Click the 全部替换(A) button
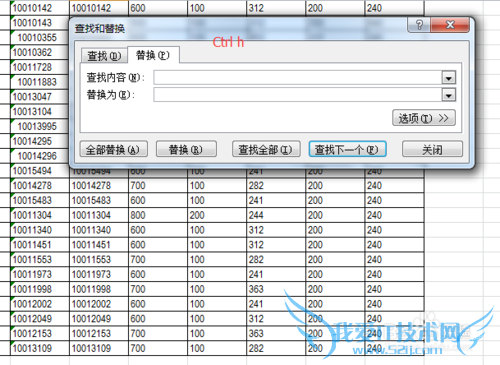This screenshot has width=500, height=365. pyautogui.click(x=114, y=149)
